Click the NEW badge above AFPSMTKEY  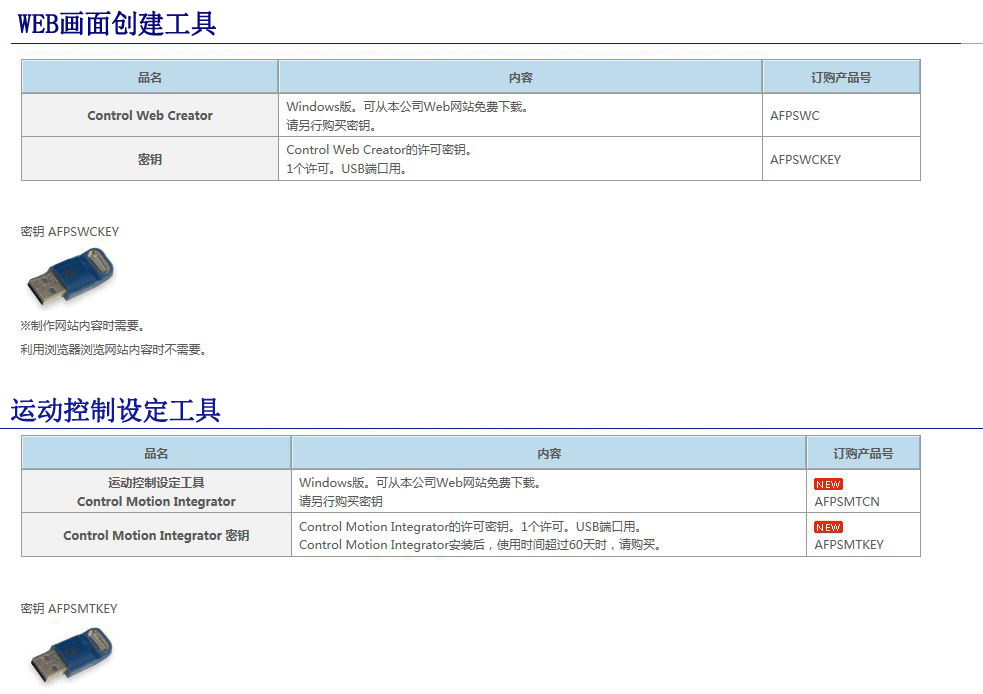828,527
